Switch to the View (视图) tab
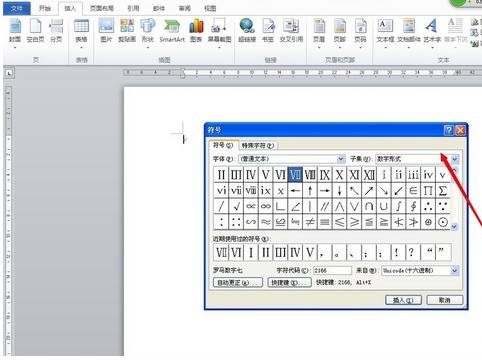 (x=210, y=8)
